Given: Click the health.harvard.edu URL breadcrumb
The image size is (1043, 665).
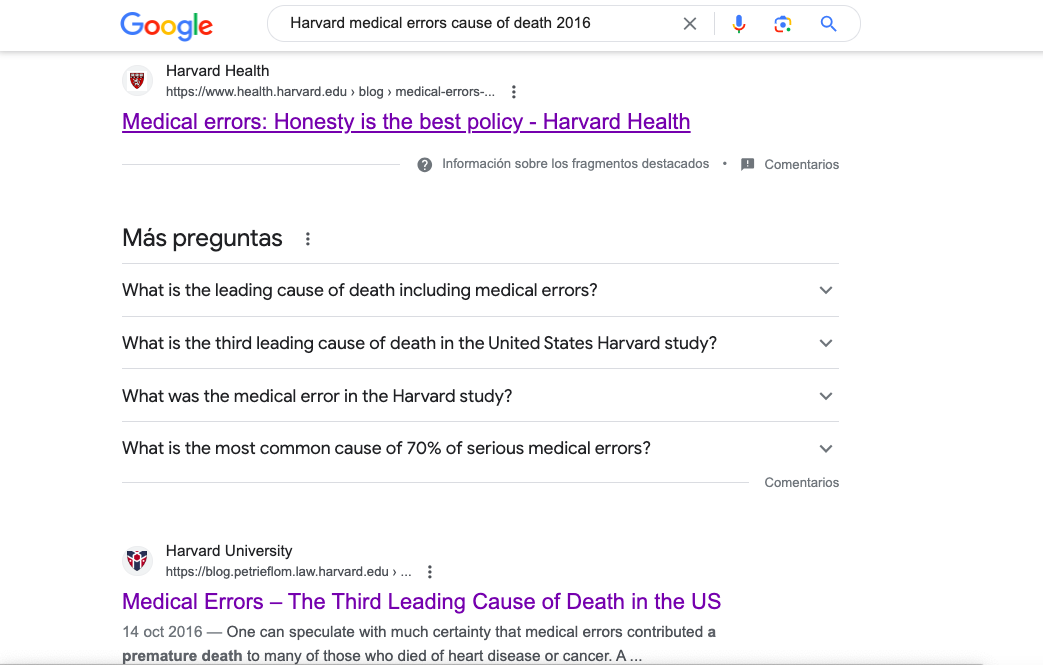Looking at the screenshot, I should point(330,92).
